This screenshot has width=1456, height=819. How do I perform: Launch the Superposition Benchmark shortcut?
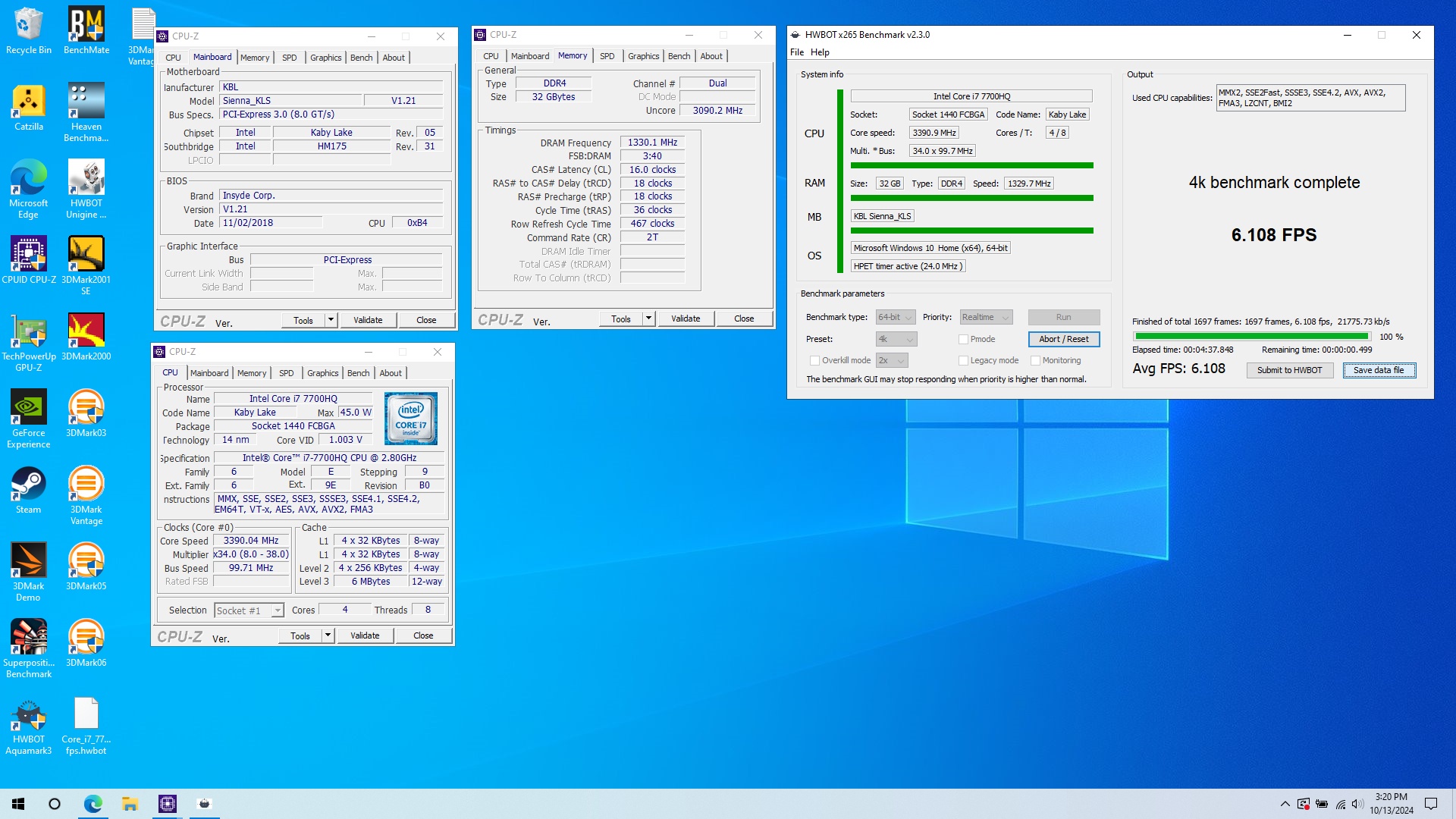(29, 649)
